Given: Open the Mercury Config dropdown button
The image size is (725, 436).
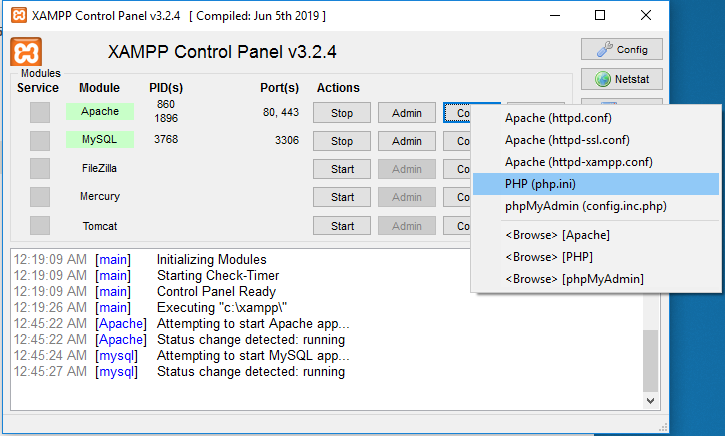Looking at the screenshot, I should [457, 197].
